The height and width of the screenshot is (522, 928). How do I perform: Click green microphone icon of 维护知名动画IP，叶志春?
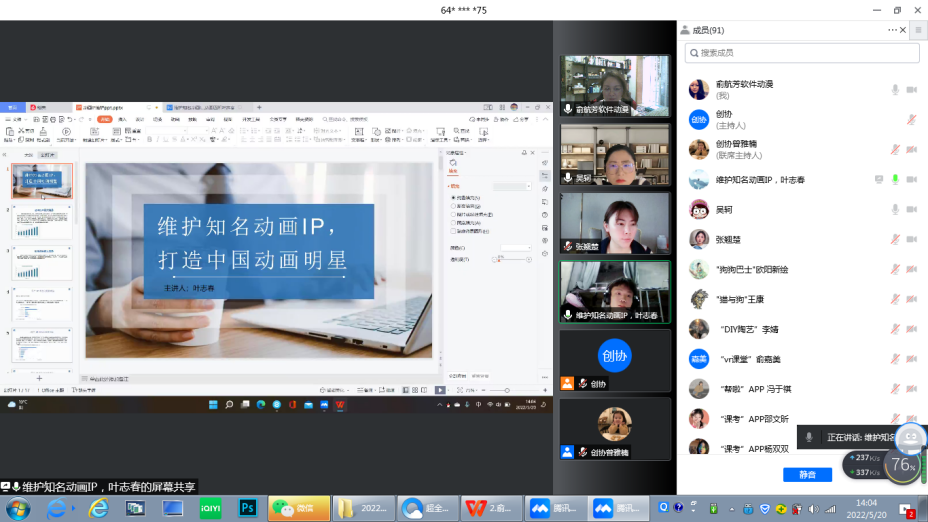pyautogui.click(x=895, y=180)
